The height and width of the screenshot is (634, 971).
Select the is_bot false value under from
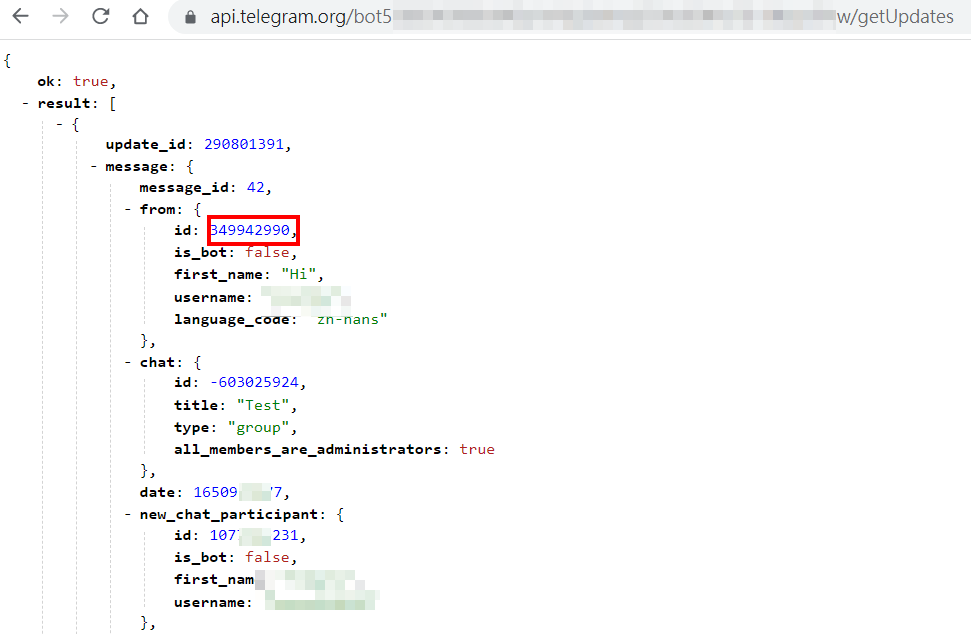(267, 252)
